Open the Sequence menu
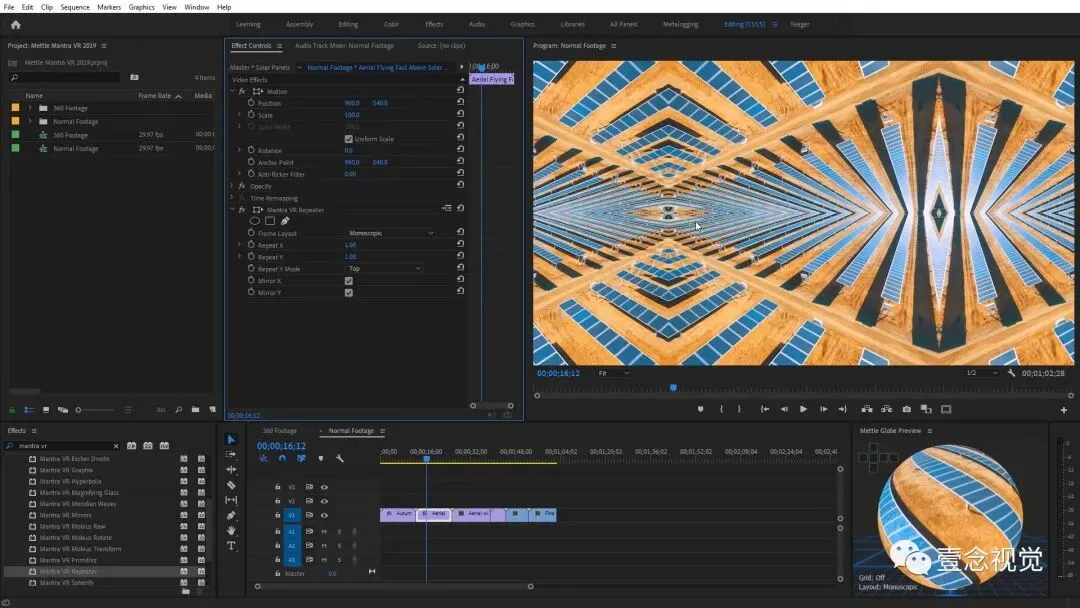This screenshot has width=1080, height=608. pos(75,7)
